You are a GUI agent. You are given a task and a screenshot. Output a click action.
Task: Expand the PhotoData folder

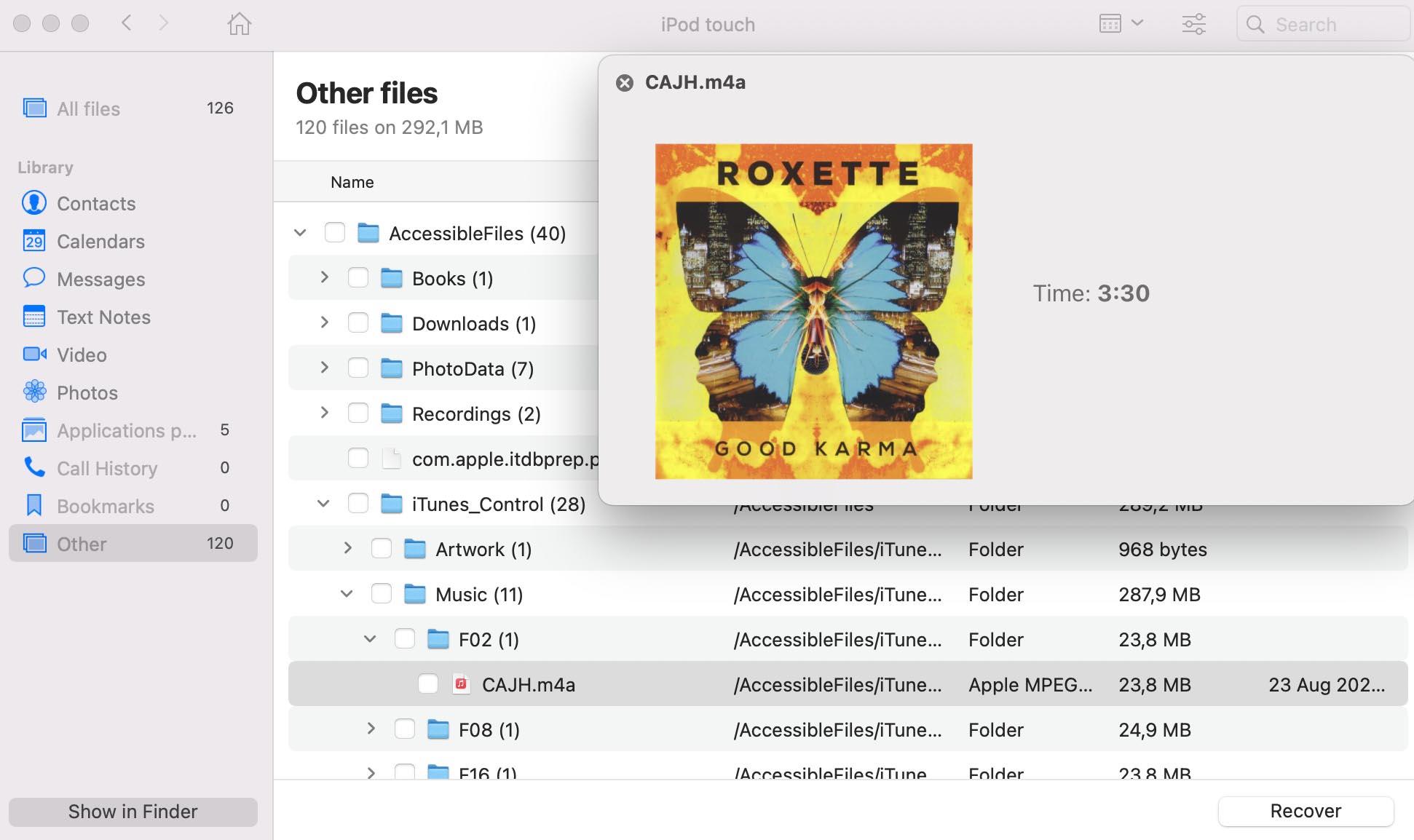tap(325, 368)
